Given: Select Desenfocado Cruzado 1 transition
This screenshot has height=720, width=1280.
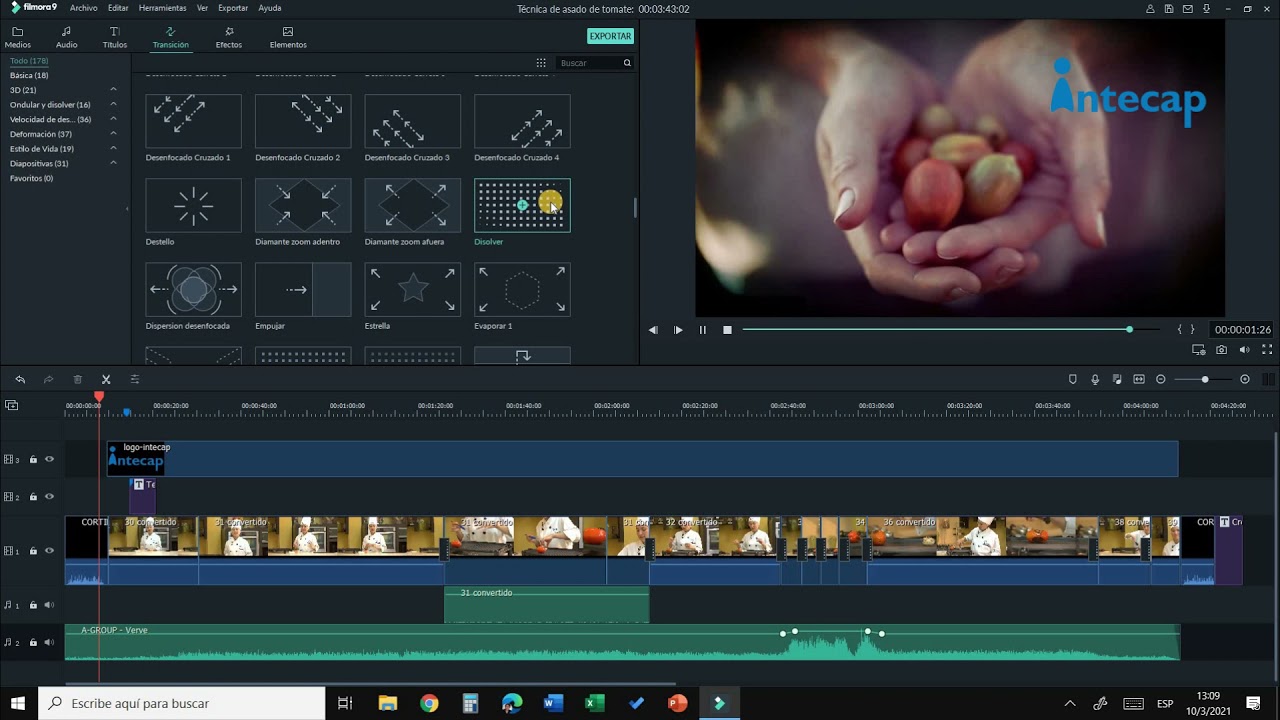Looking at the screenshot, I should 193,121.
